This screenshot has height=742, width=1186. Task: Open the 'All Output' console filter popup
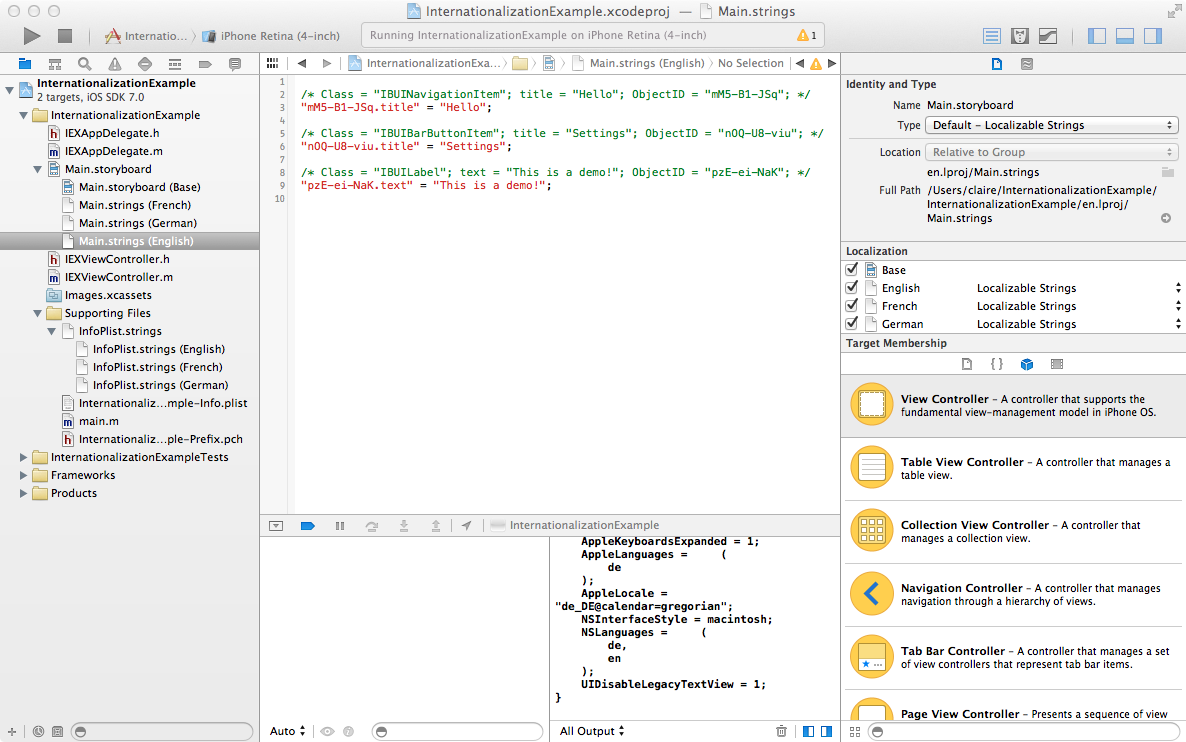(591, 731)
